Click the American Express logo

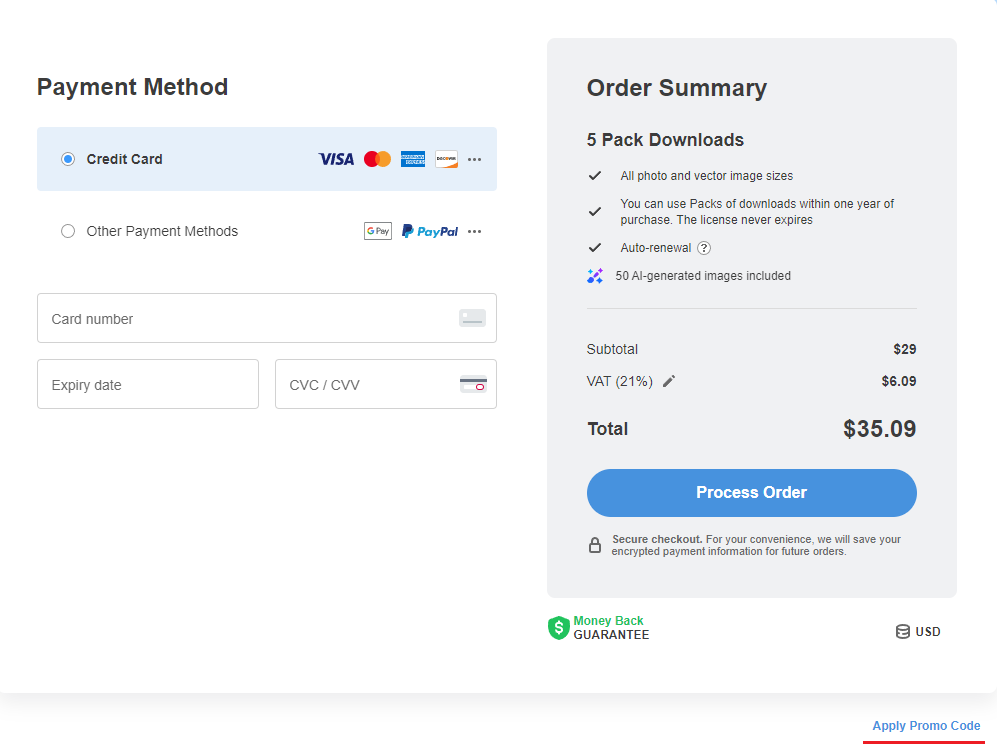pos(413,159)
